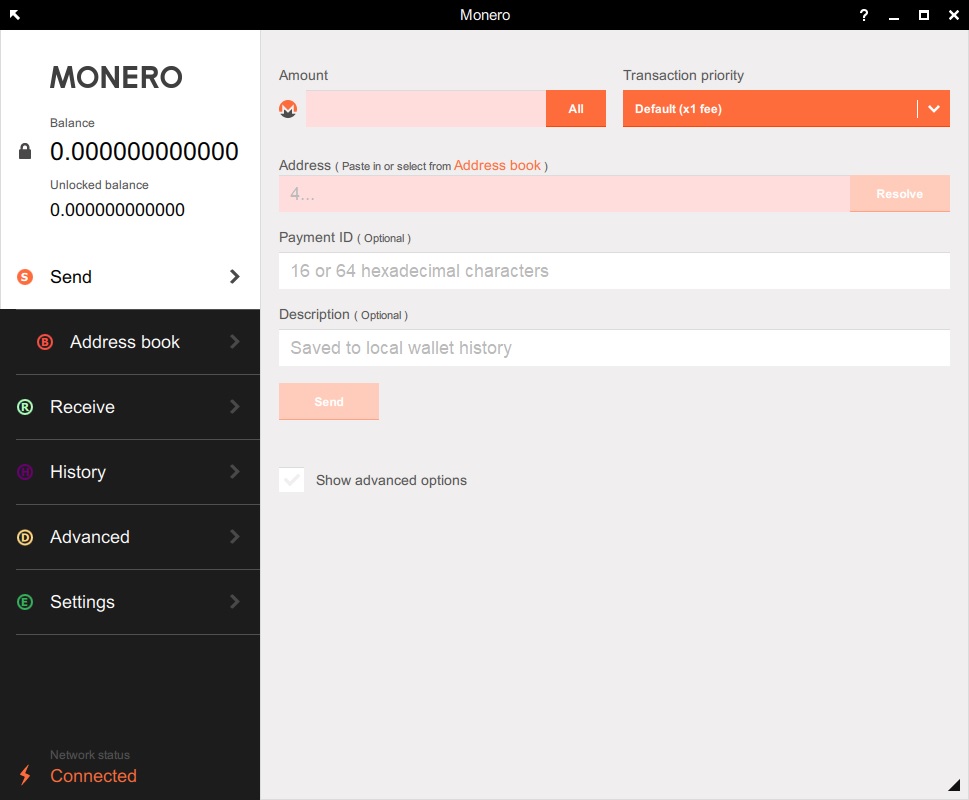Click the Show advanced options label
This screenshot has width=969, height=800.
391,481
